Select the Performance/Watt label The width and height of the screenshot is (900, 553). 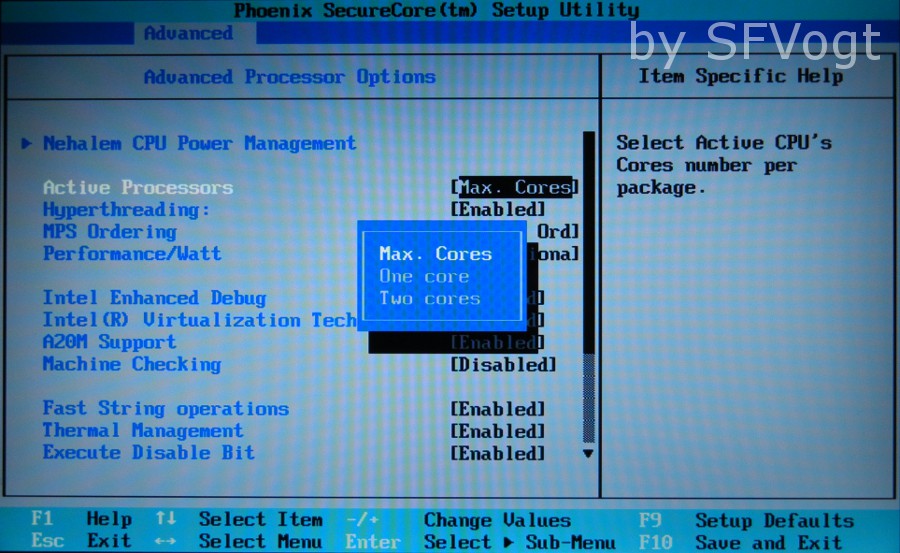[x=132, y=253]
